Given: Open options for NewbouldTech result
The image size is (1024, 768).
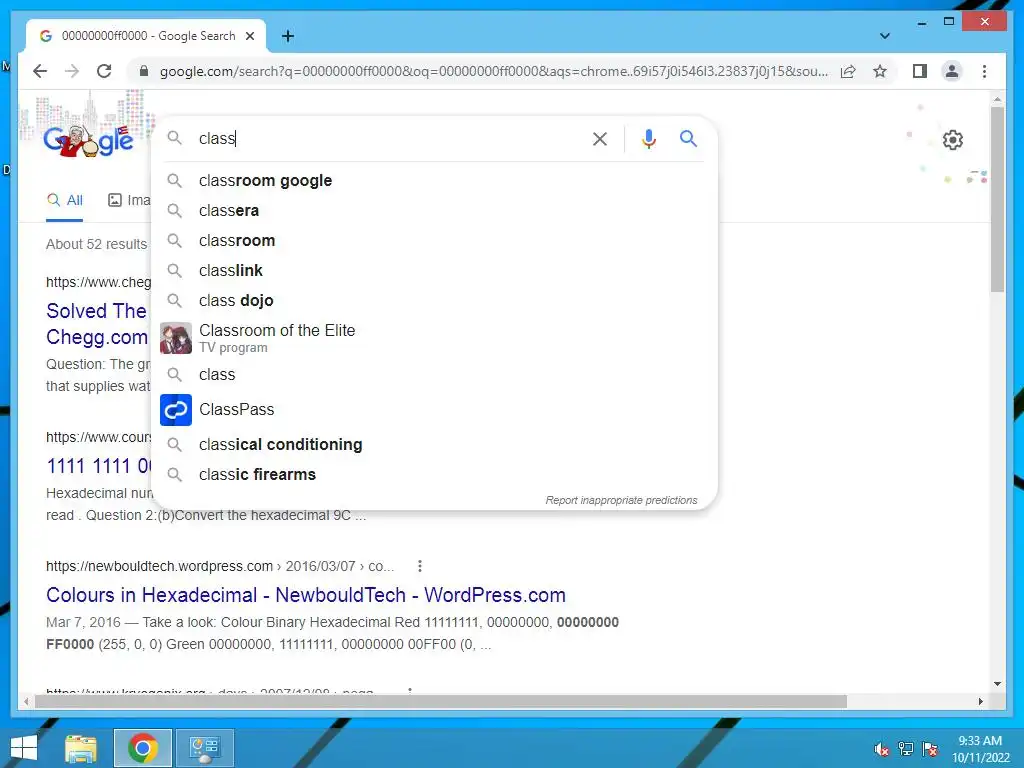Looking at the screenshot, I should coord(420,566).
